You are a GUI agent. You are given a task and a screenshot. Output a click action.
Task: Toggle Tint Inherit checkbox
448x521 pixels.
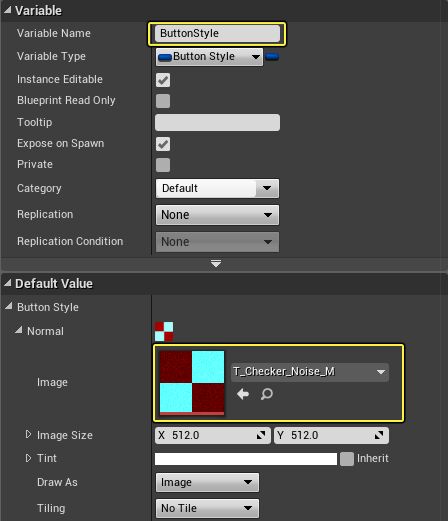point(347,459)
